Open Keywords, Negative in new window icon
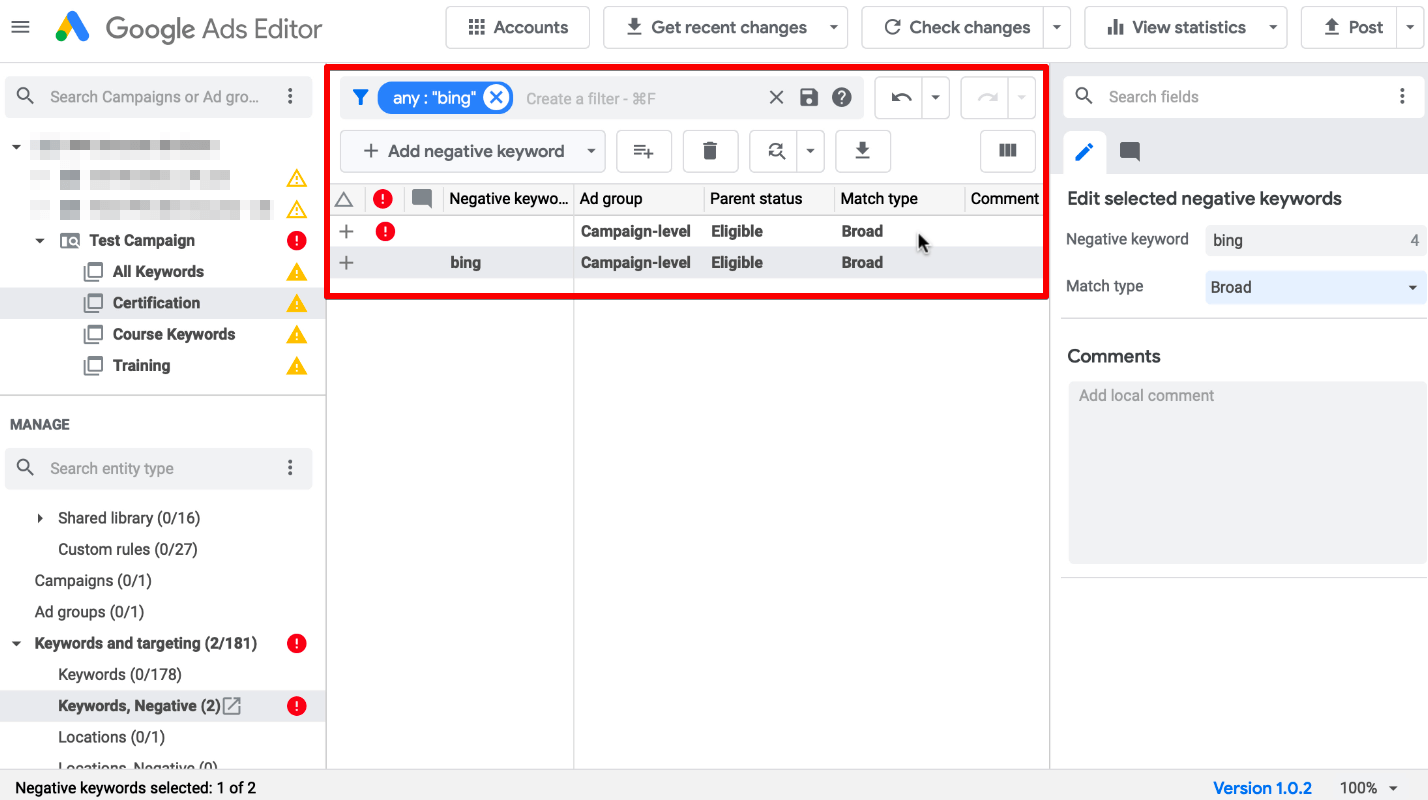Viewport: 1428px width, 800px height. [x=232, y=706]
